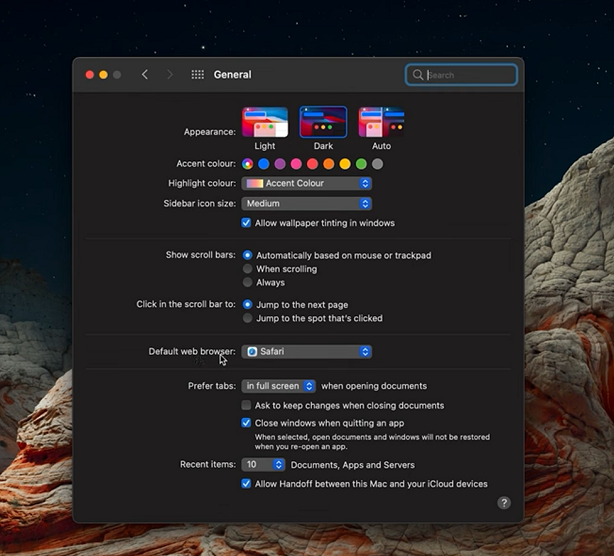Select the Dark appearance thumbnail

click(x=323, y=122)
